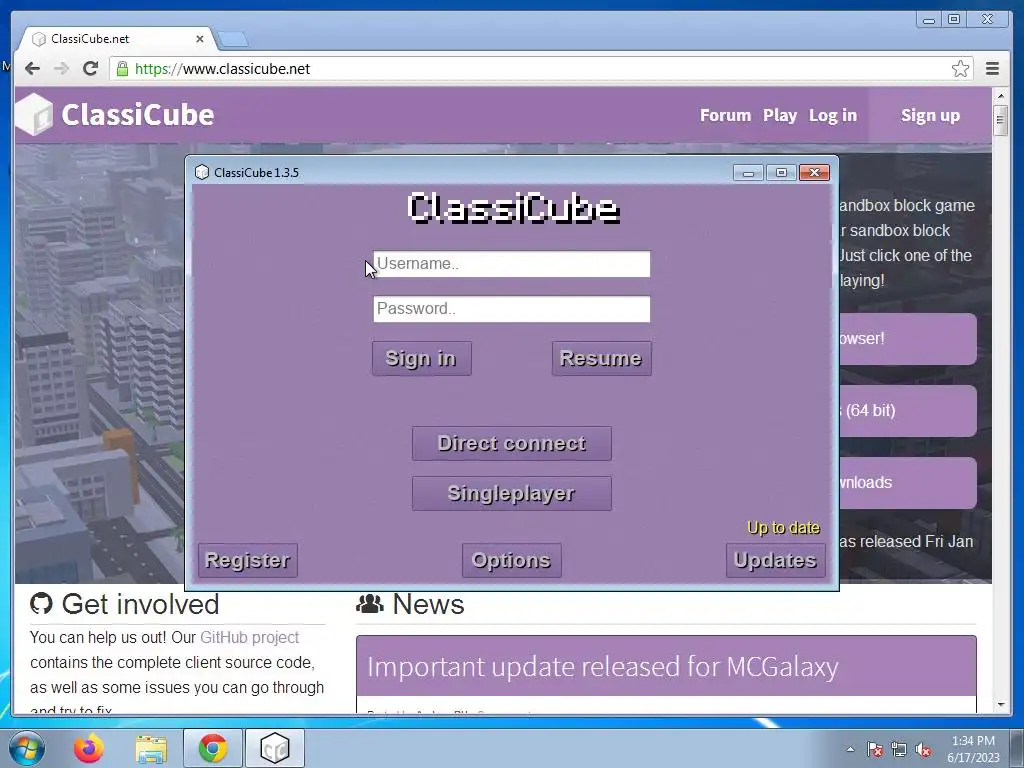This screenshot has height=768, width=1024.
Task: Click the Chrome back arrow
Action: [32, 69]
